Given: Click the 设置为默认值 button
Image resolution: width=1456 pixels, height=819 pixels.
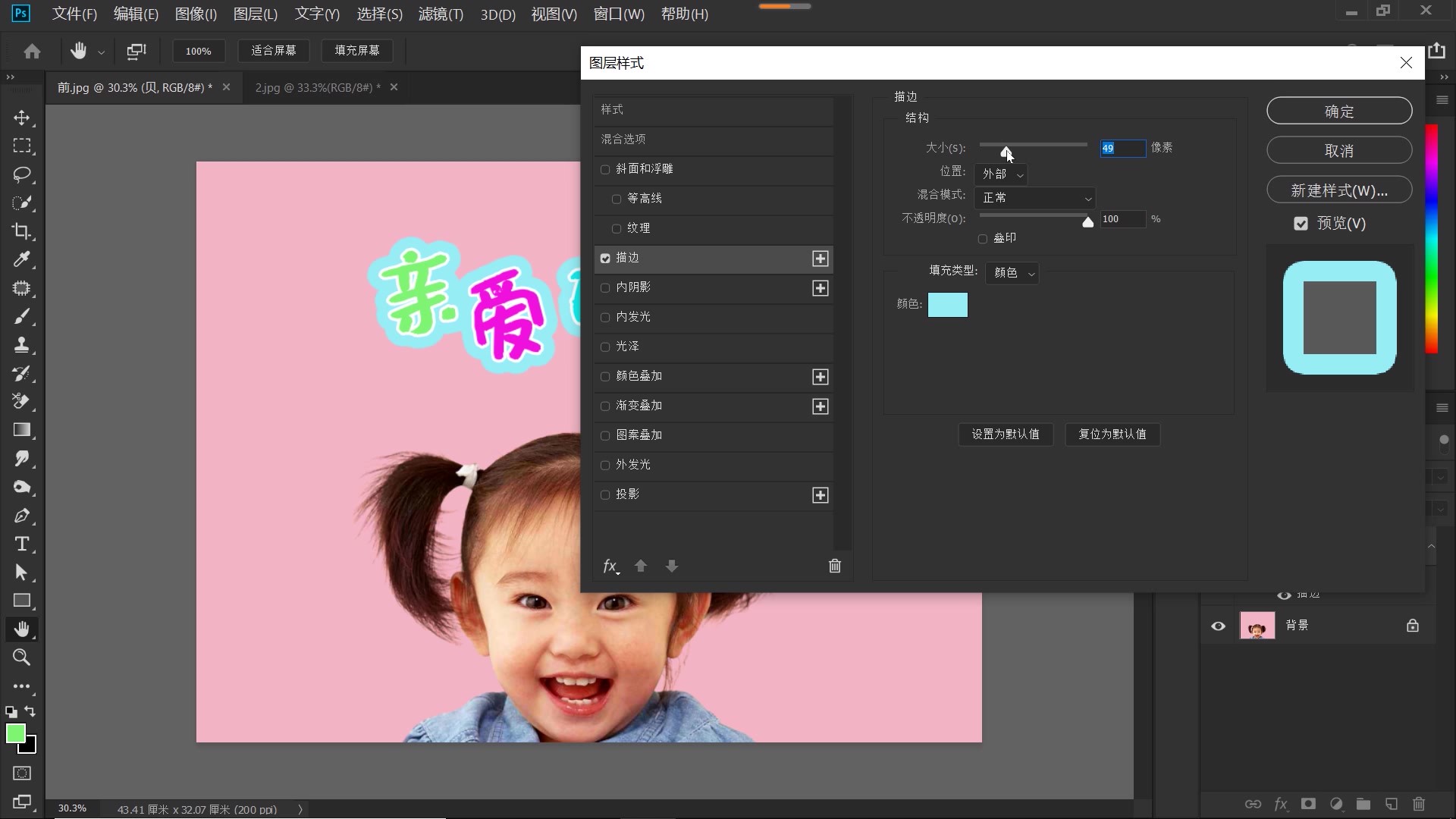Looking at the screenshot, I should click(x=1006, y=434).
